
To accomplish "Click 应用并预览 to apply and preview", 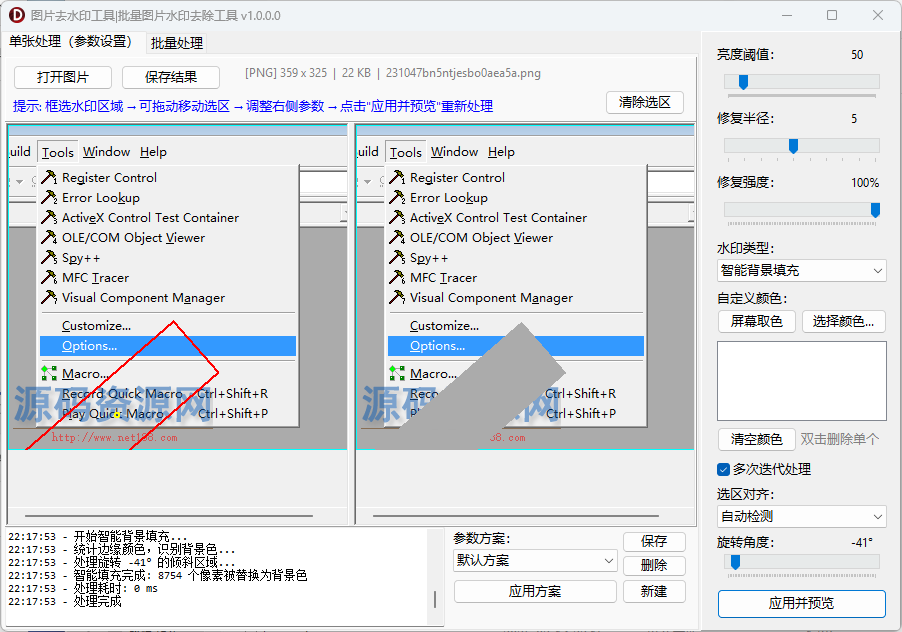I will pyautogui.click(x=800, y=604).
